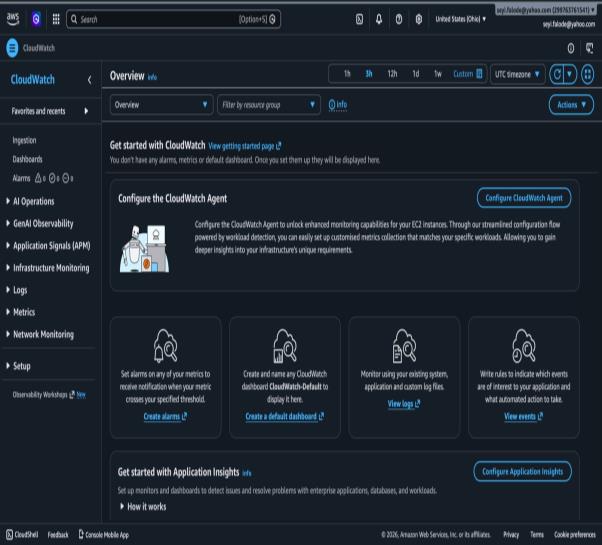Select the 12h time range
The width and height of the screenshot is (602, 545).
[392, 74]
